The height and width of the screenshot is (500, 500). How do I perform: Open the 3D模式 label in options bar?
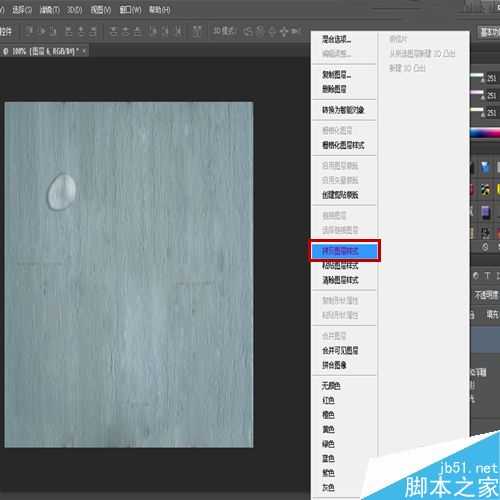[224, 31]
